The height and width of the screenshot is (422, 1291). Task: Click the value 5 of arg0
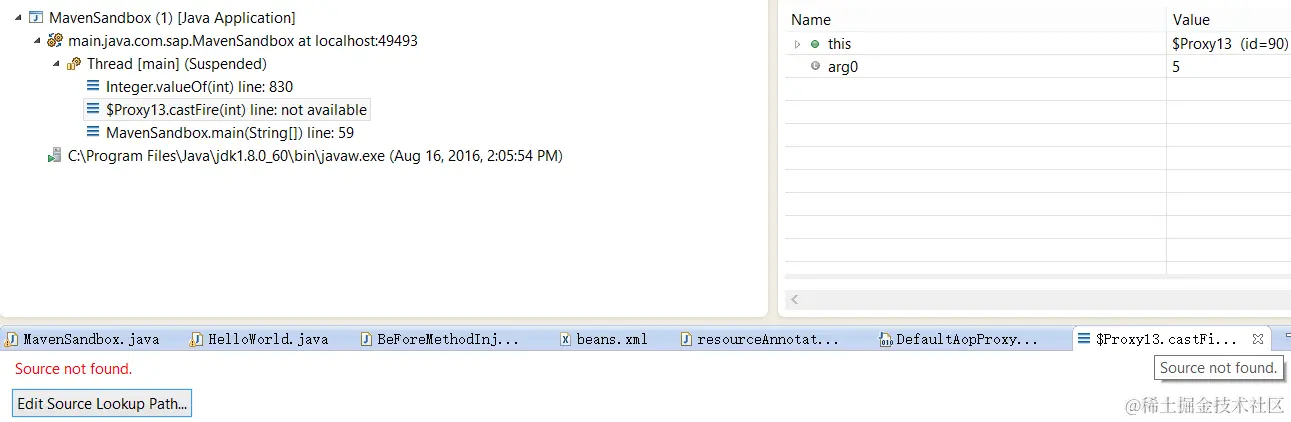[x=1176, y=66]
